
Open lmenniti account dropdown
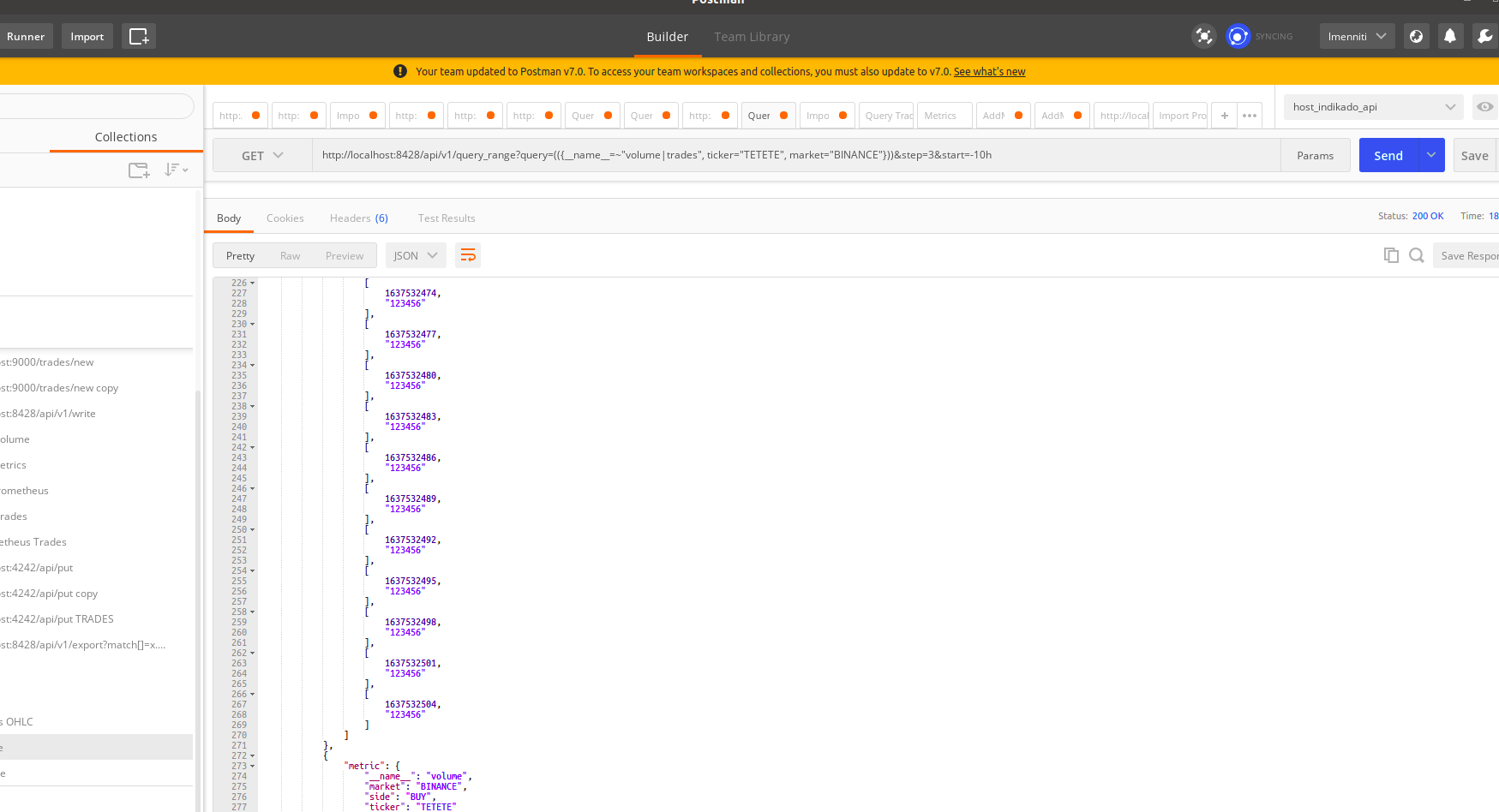1357,36
